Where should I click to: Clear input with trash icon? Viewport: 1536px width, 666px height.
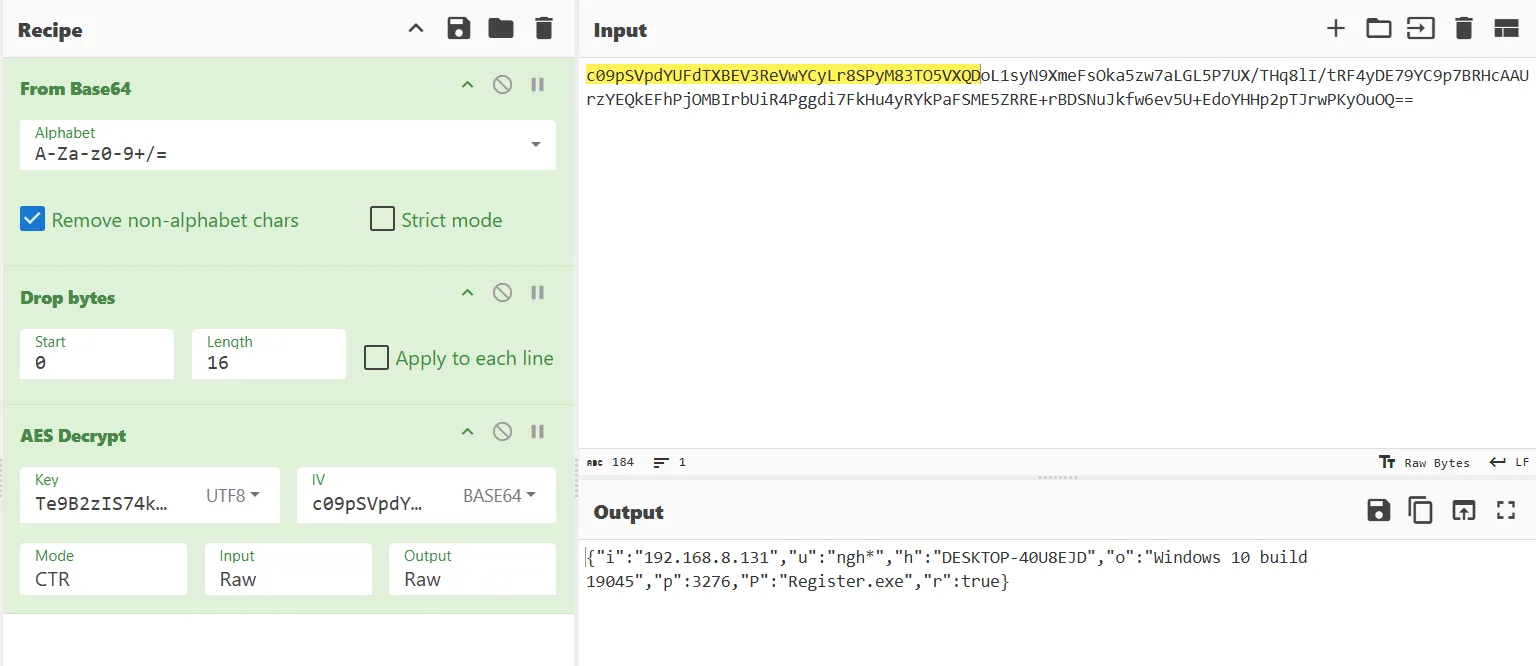pyautogui.click(x=1464, y=29)
